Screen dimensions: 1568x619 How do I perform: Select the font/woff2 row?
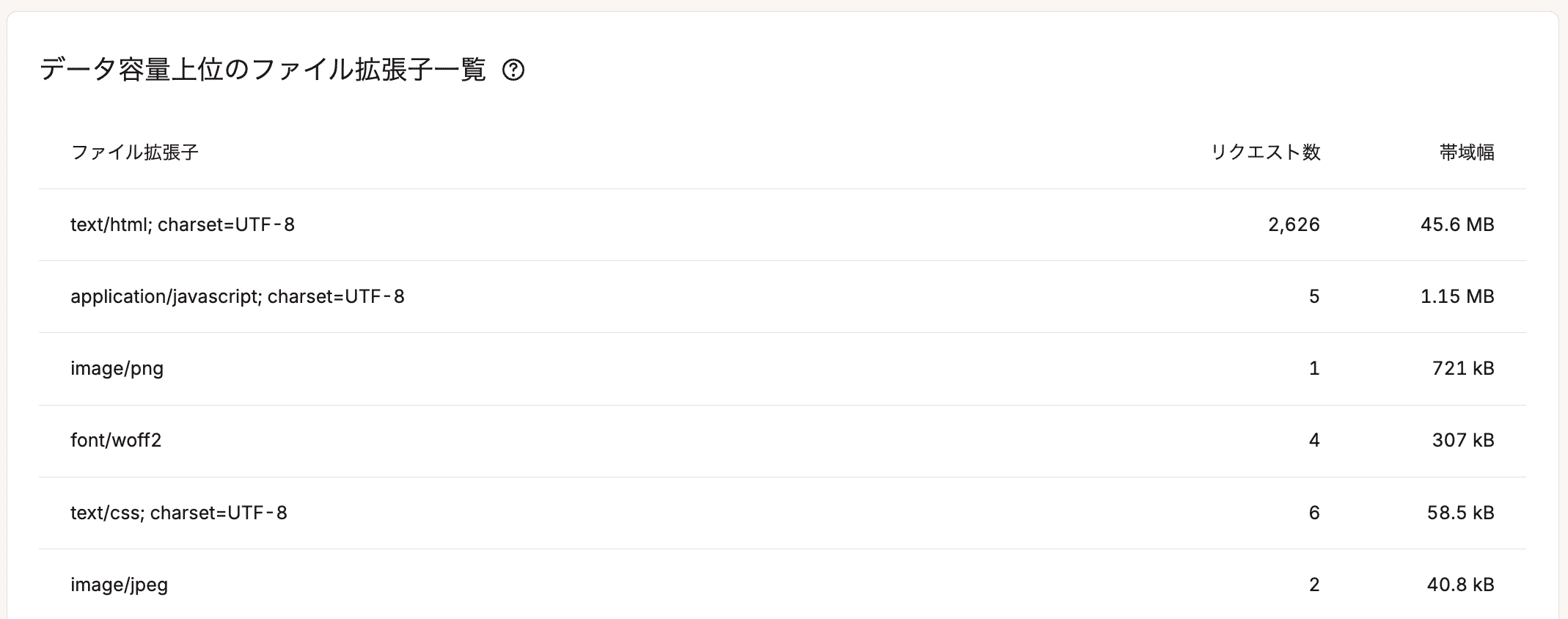pyautogui.click(x=783, y=440)
